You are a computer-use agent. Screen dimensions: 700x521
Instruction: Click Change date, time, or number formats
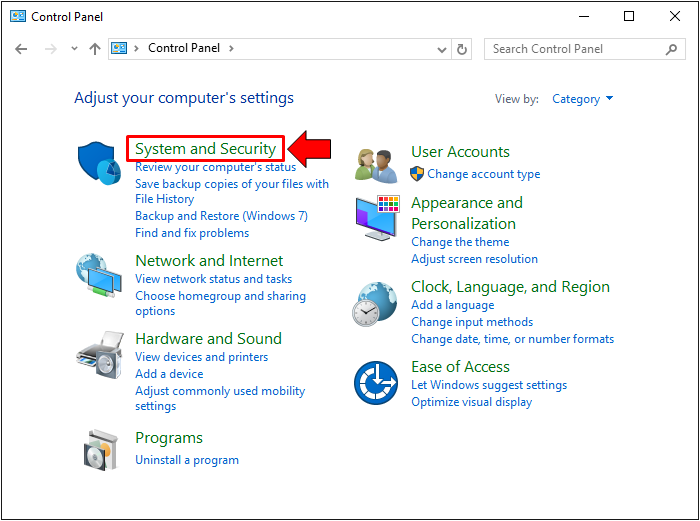click(512, 339)
